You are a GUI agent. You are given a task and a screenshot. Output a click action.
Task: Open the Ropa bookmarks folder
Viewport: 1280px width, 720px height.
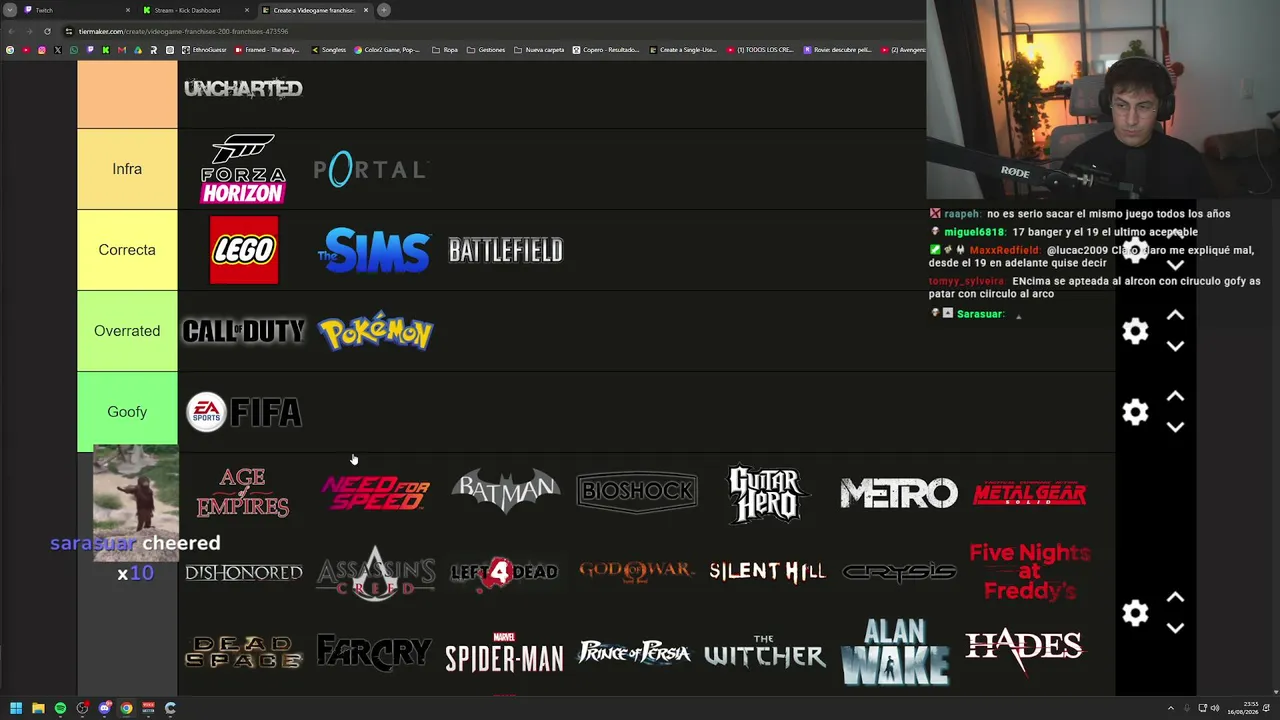pyautogui.click(x=445, y=50)
